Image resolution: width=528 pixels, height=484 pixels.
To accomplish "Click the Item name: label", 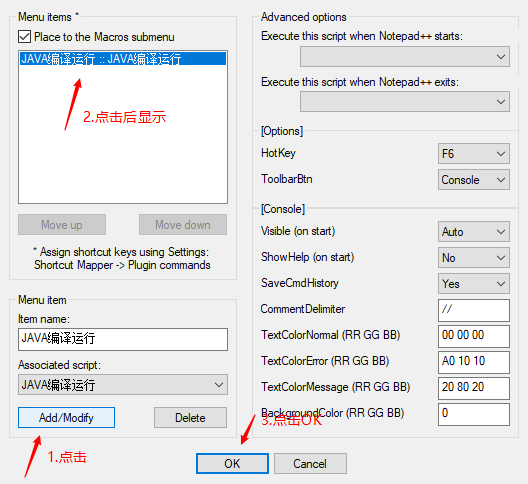I will tap(44, 319).
